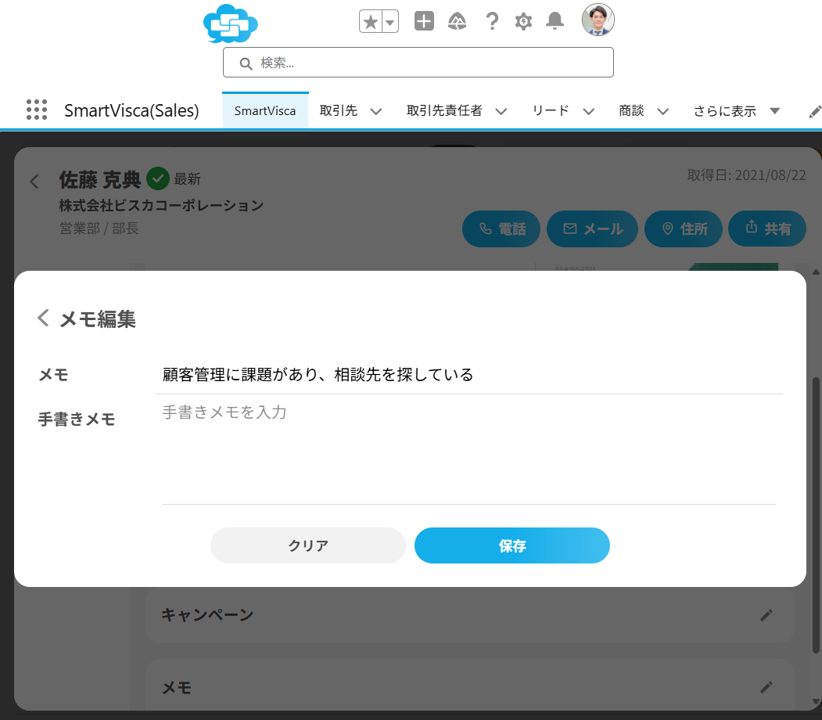This screenshot has height=720, width=822.
Task: Open the Help question mark icon
Action: [x=491, y=21]
